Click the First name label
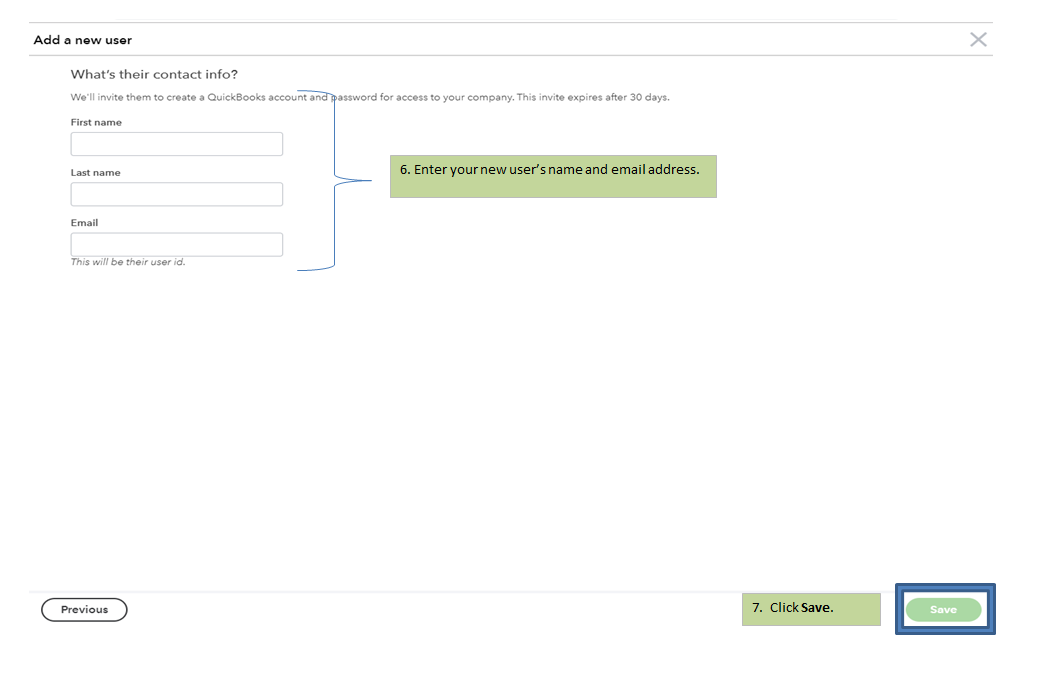The image size is (1048, 688). pyautogui.click(x=96, y=122)
